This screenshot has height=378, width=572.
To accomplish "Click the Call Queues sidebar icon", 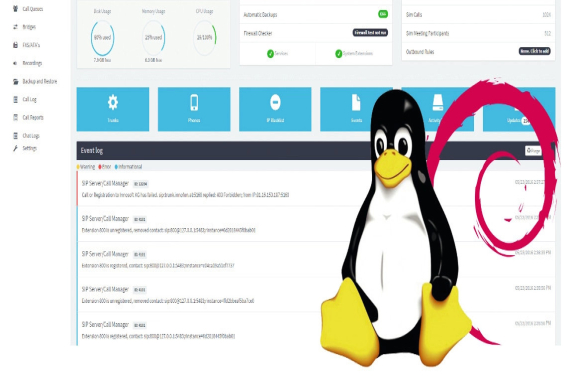I will [x=15, y=8].
